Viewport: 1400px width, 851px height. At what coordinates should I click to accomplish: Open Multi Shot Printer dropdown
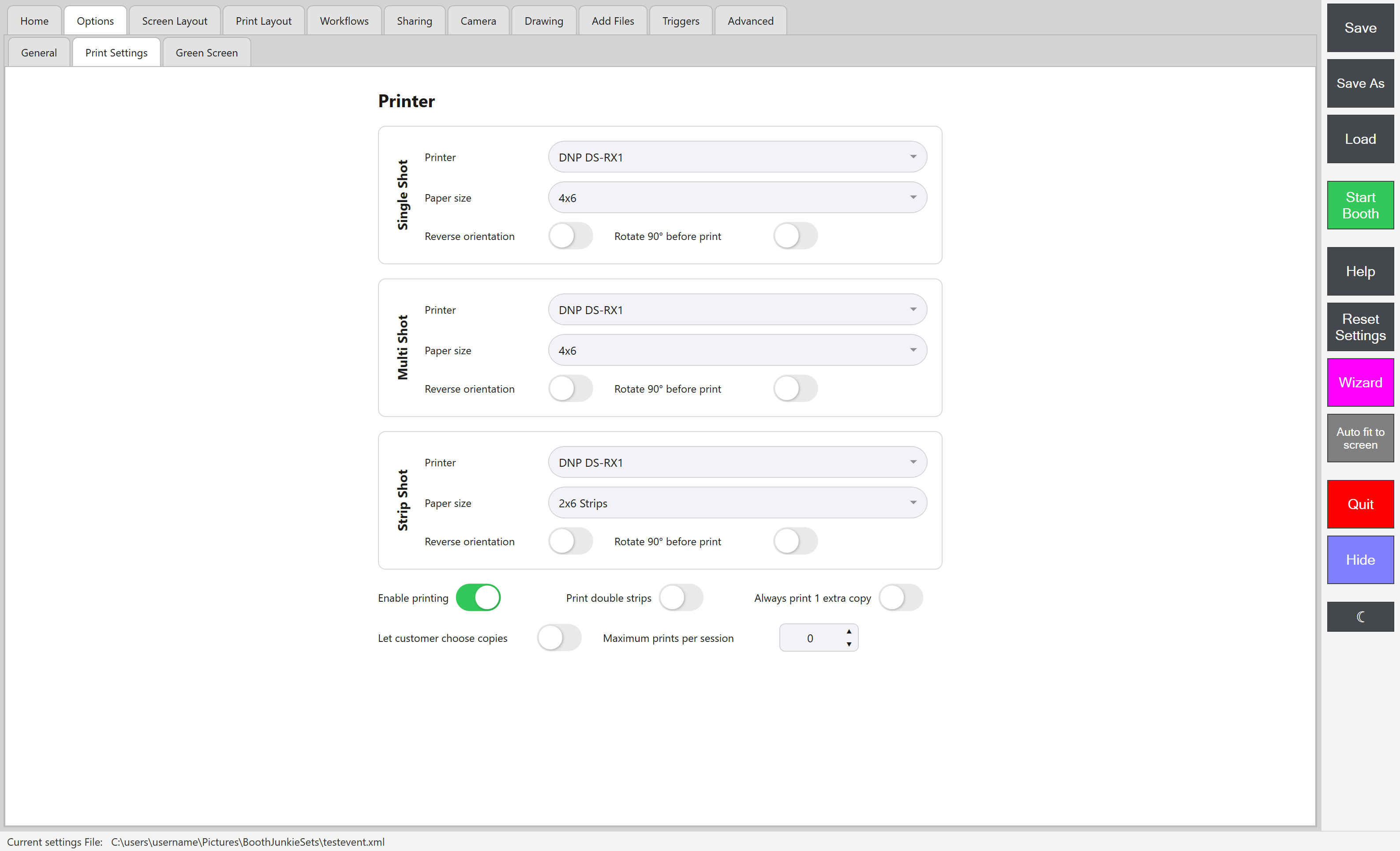pyautogui.click(x=737, y=310)
